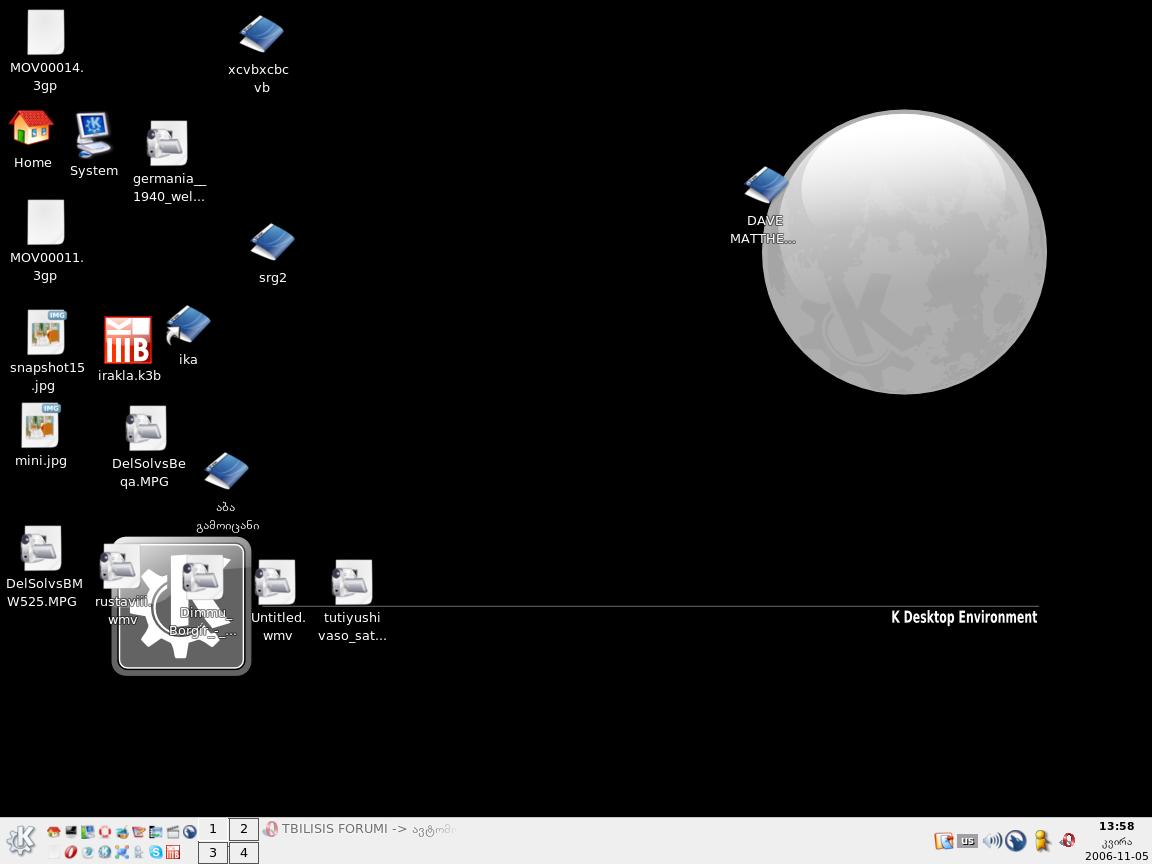Toggle the US keyboard layout indicator
1152x864 pixels.
pos(967,841)
